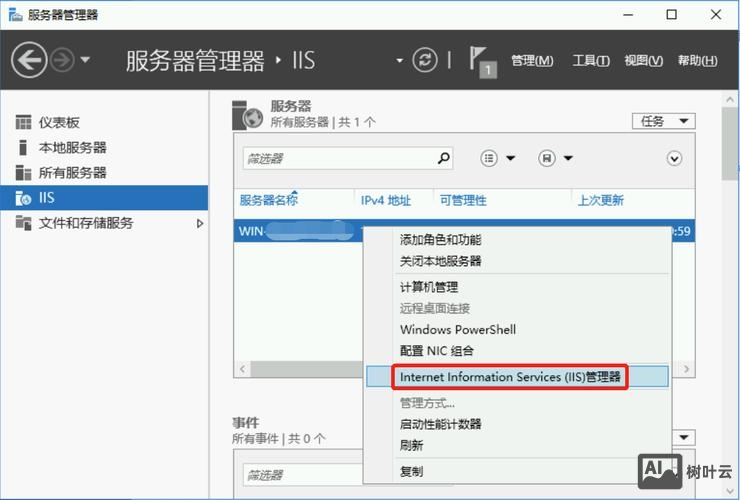Click the save query disk icon
The height and width of the screenshot is (500, 740).
click(547, 158)
